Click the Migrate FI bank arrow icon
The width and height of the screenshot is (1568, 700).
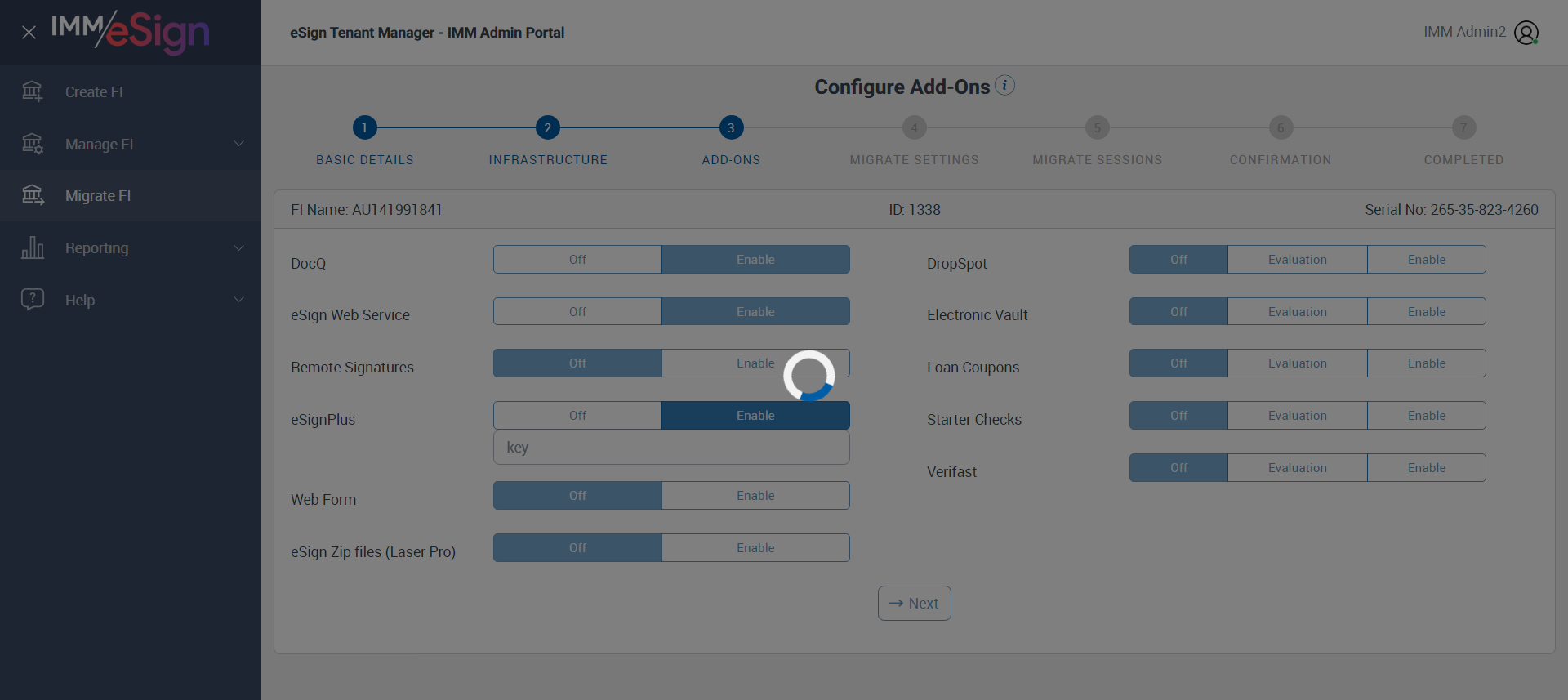coord(33,195)
